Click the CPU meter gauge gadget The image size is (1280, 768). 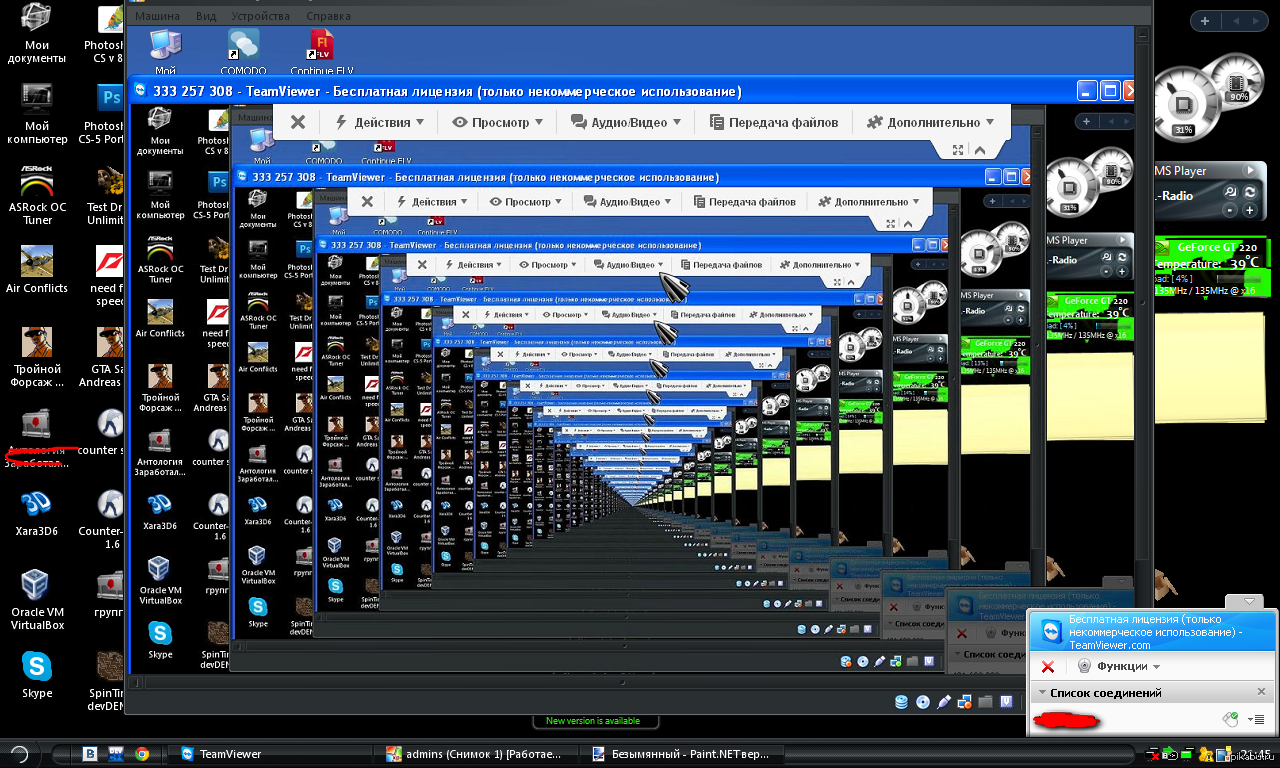(x=1184, y=104)
